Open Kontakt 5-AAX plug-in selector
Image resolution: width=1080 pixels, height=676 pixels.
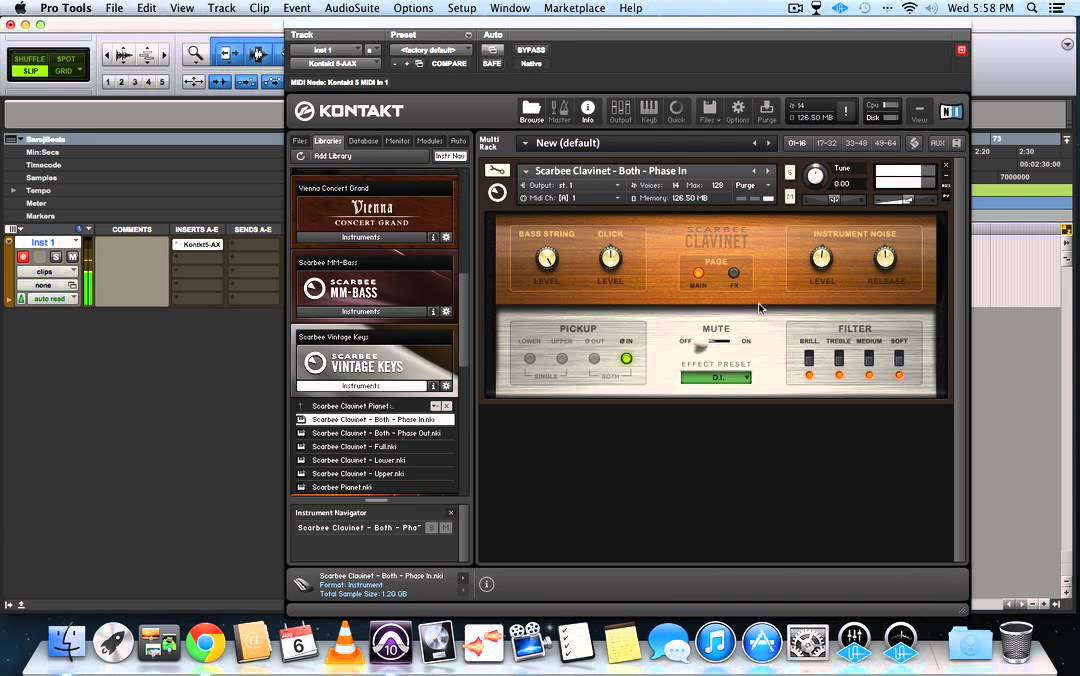pyautogui.click(x=335, y=63)
